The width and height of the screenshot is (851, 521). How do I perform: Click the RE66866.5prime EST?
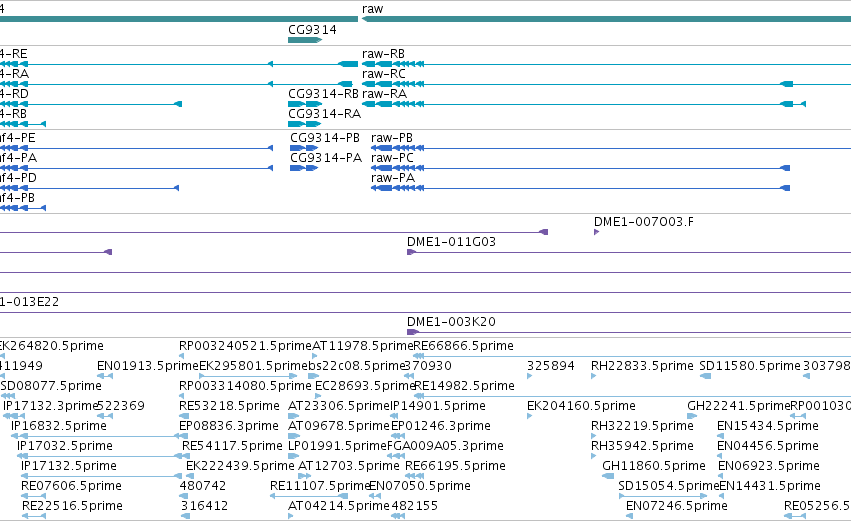point(463,346)
